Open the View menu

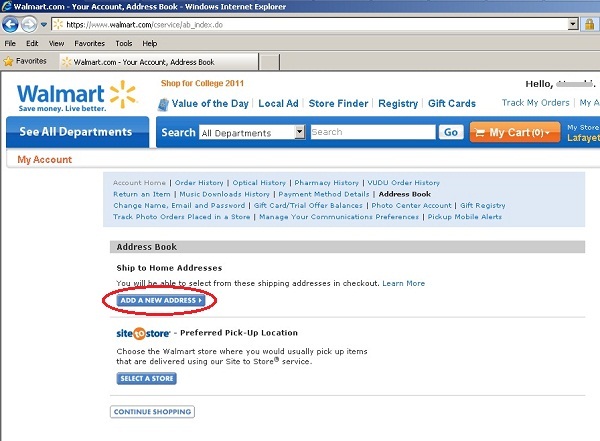tap(56, 43)
